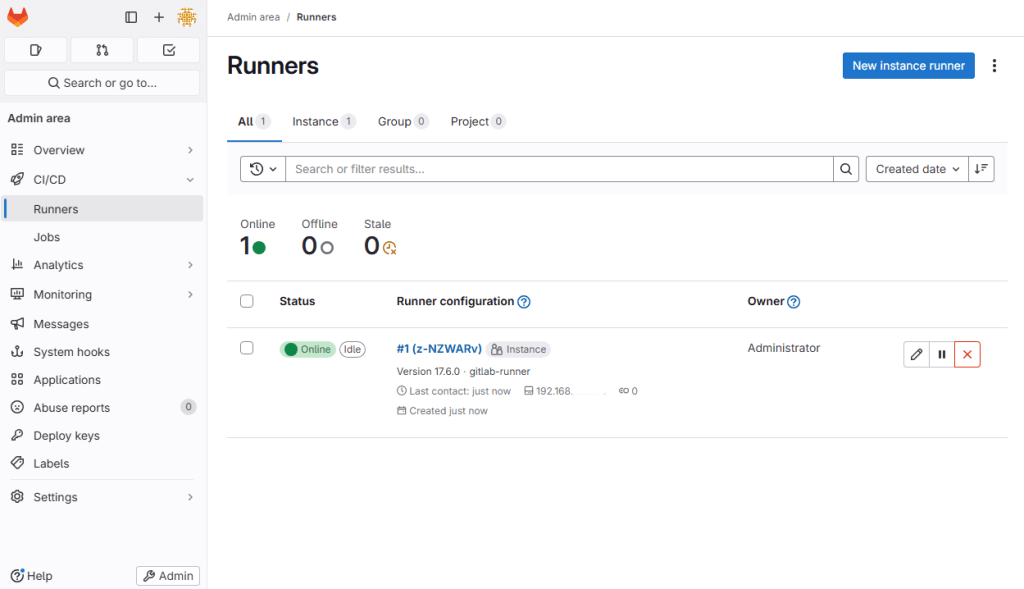Click the Administrator owner text

[x=784, y=348]
